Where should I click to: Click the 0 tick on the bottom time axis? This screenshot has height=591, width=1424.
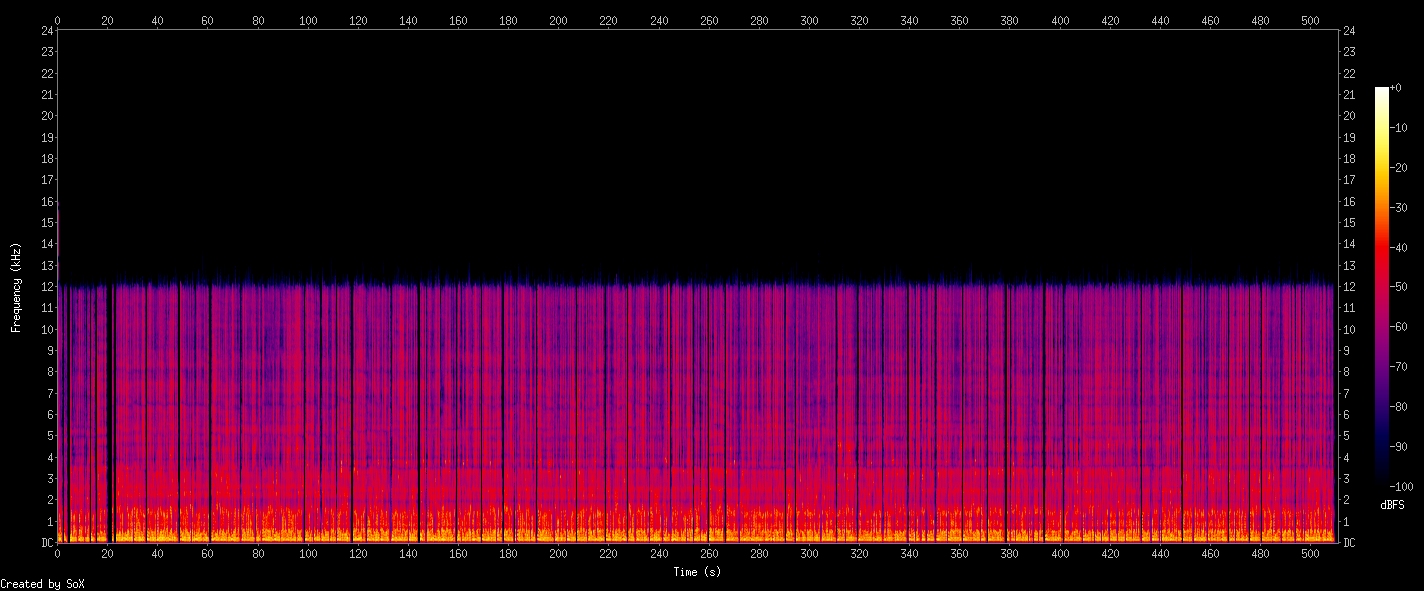click(57, 553)
